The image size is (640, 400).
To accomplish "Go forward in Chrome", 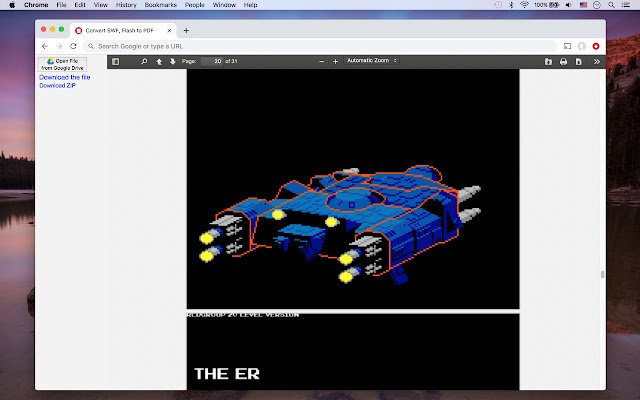I will (x=59, y=46).
